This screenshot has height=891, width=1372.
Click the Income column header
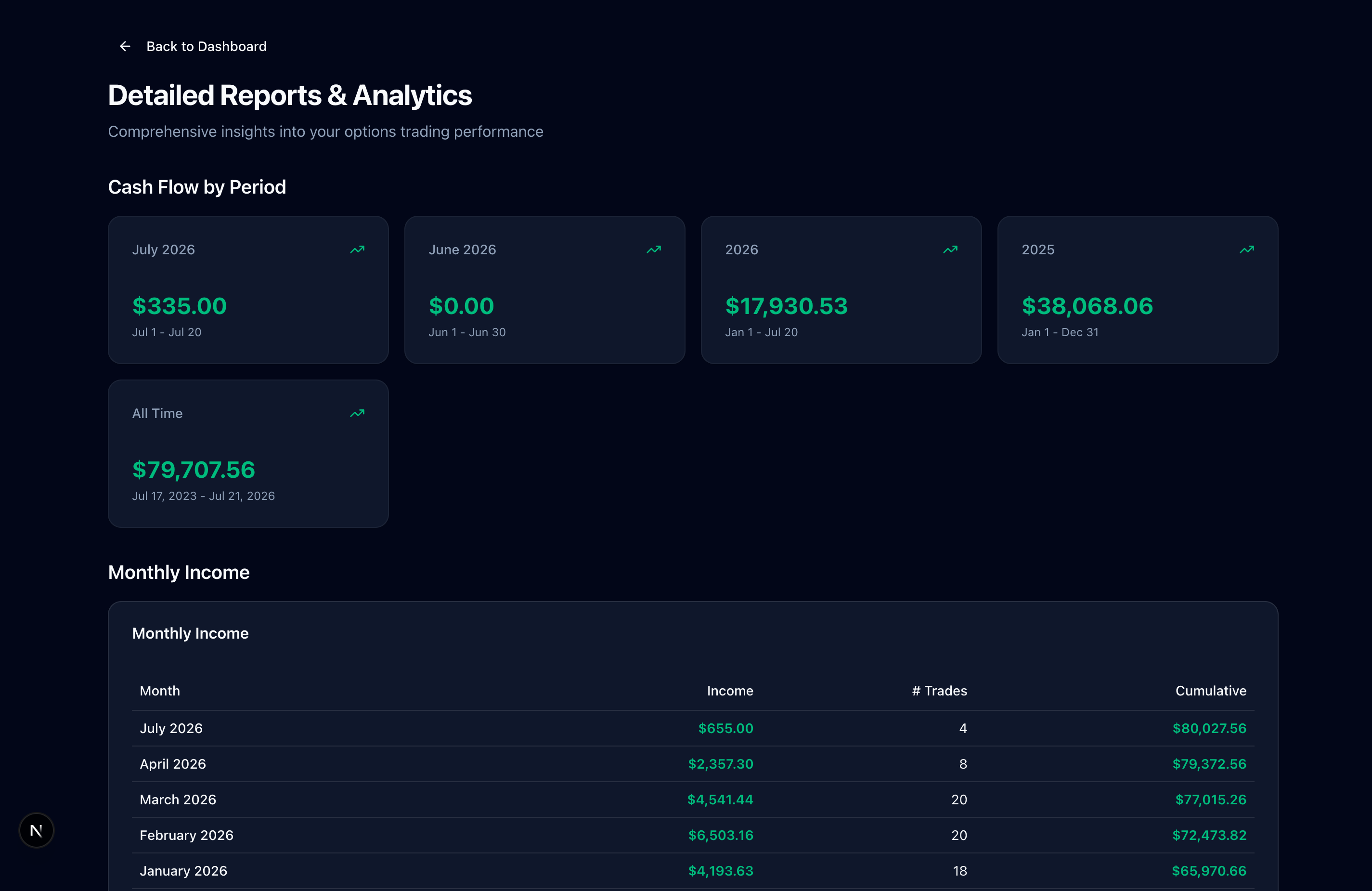point(730,691)
